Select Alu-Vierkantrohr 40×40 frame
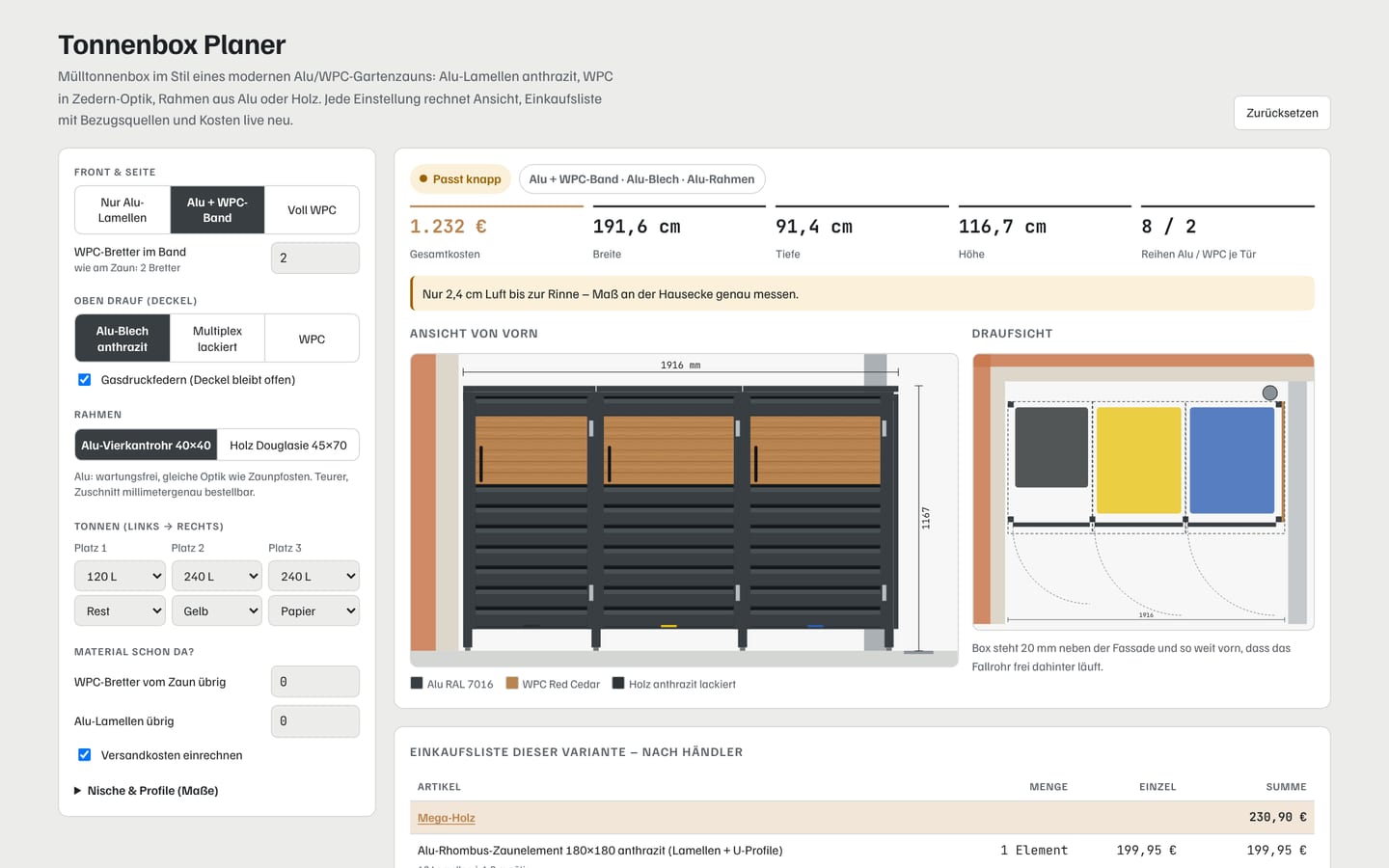1389x868 pixels. (146, 446)
